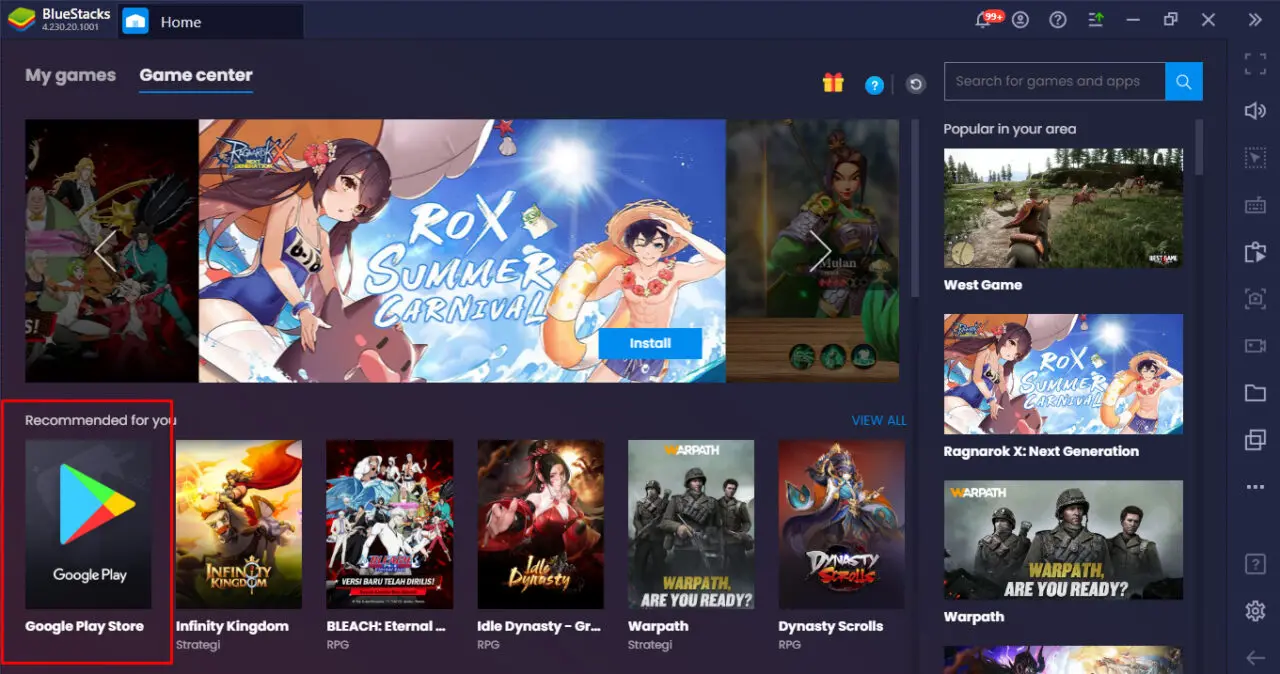Open settings gear icon in sidebar
1280x674 pixels.
[1255, 610]
